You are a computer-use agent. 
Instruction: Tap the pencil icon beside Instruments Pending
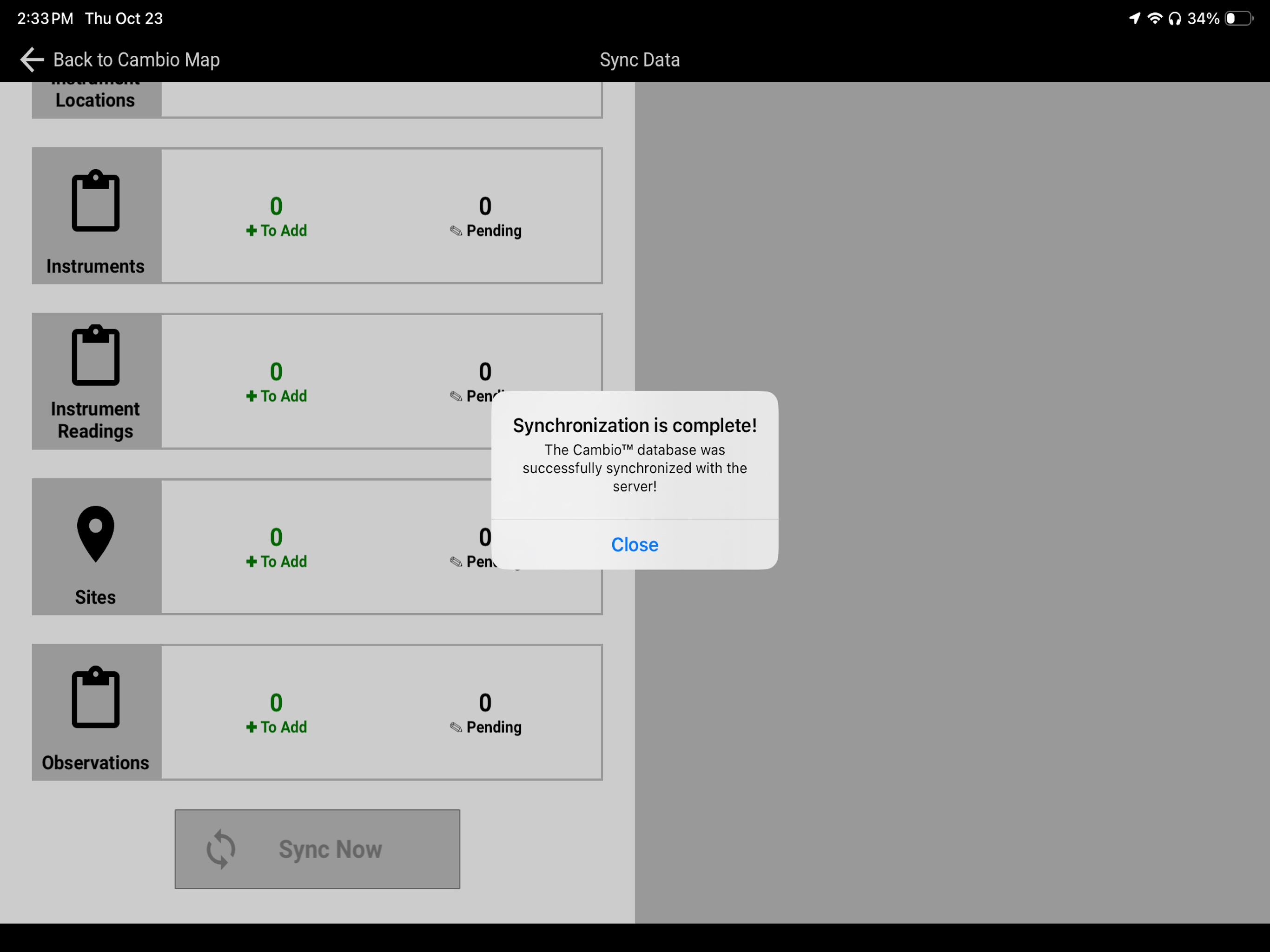(456, 231)
